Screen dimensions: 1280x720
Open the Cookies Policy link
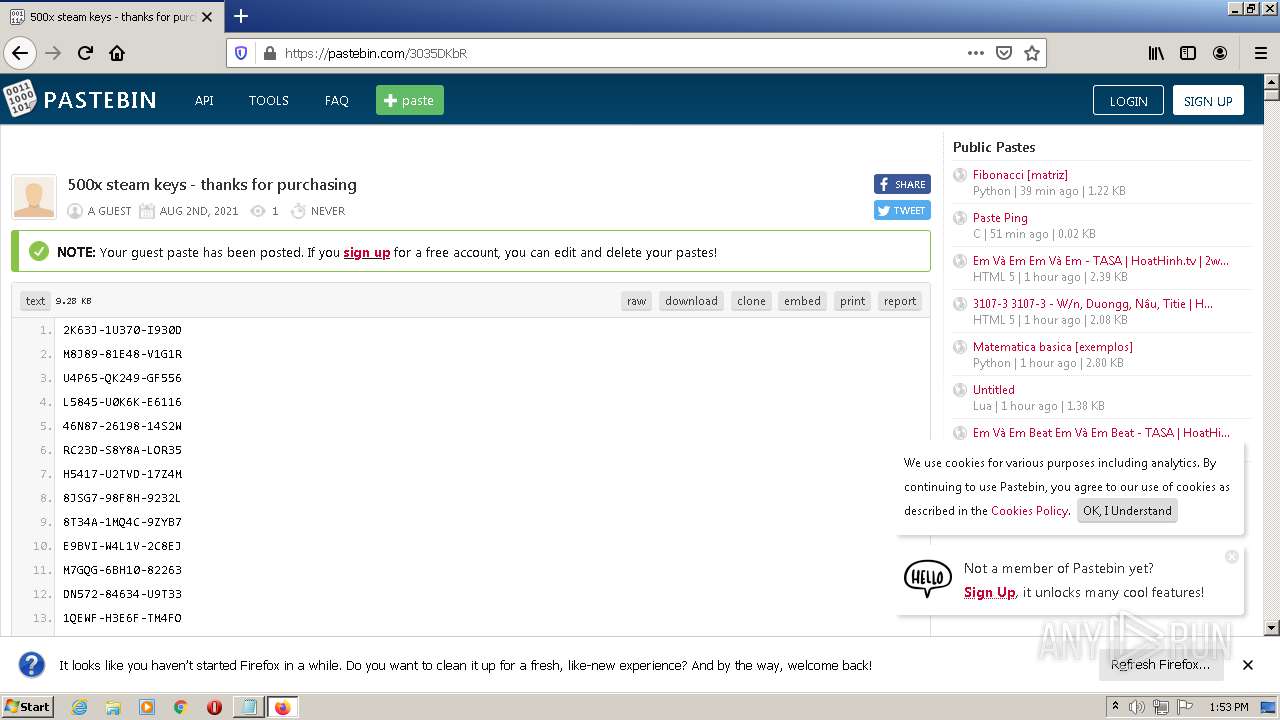(x=1029, y=510)
